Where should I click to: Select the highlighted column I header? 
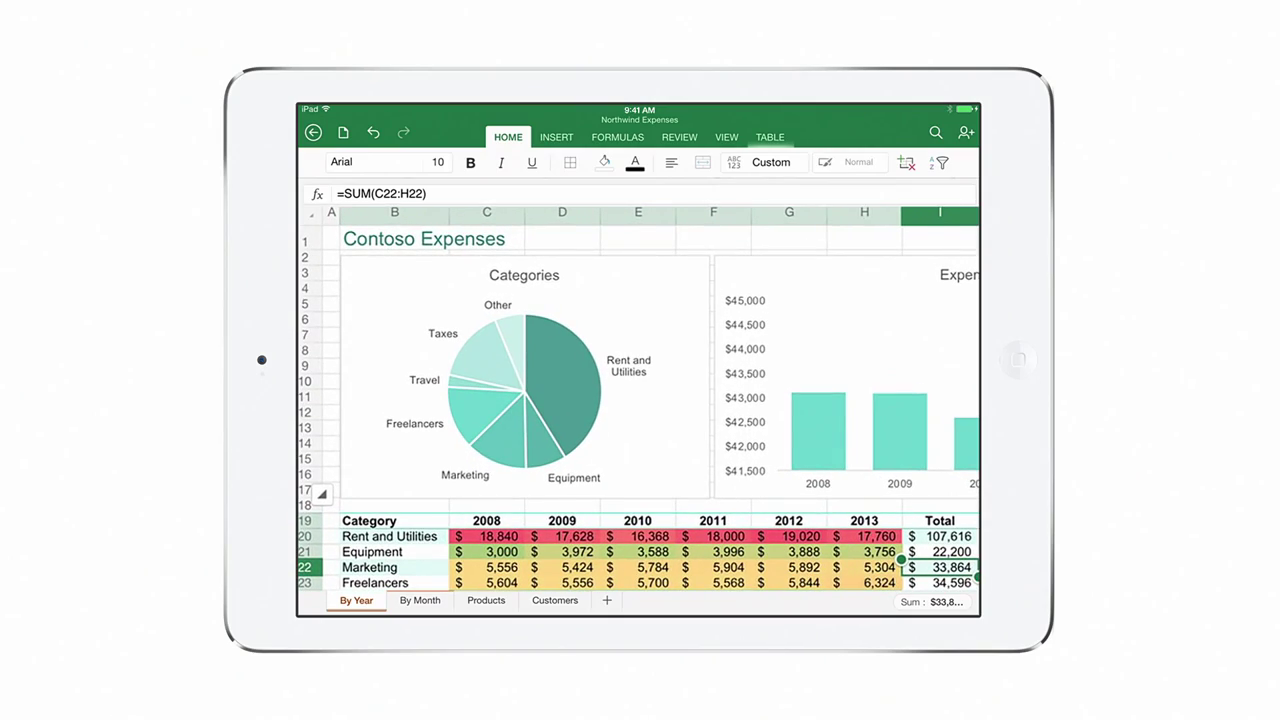(940, 212)
